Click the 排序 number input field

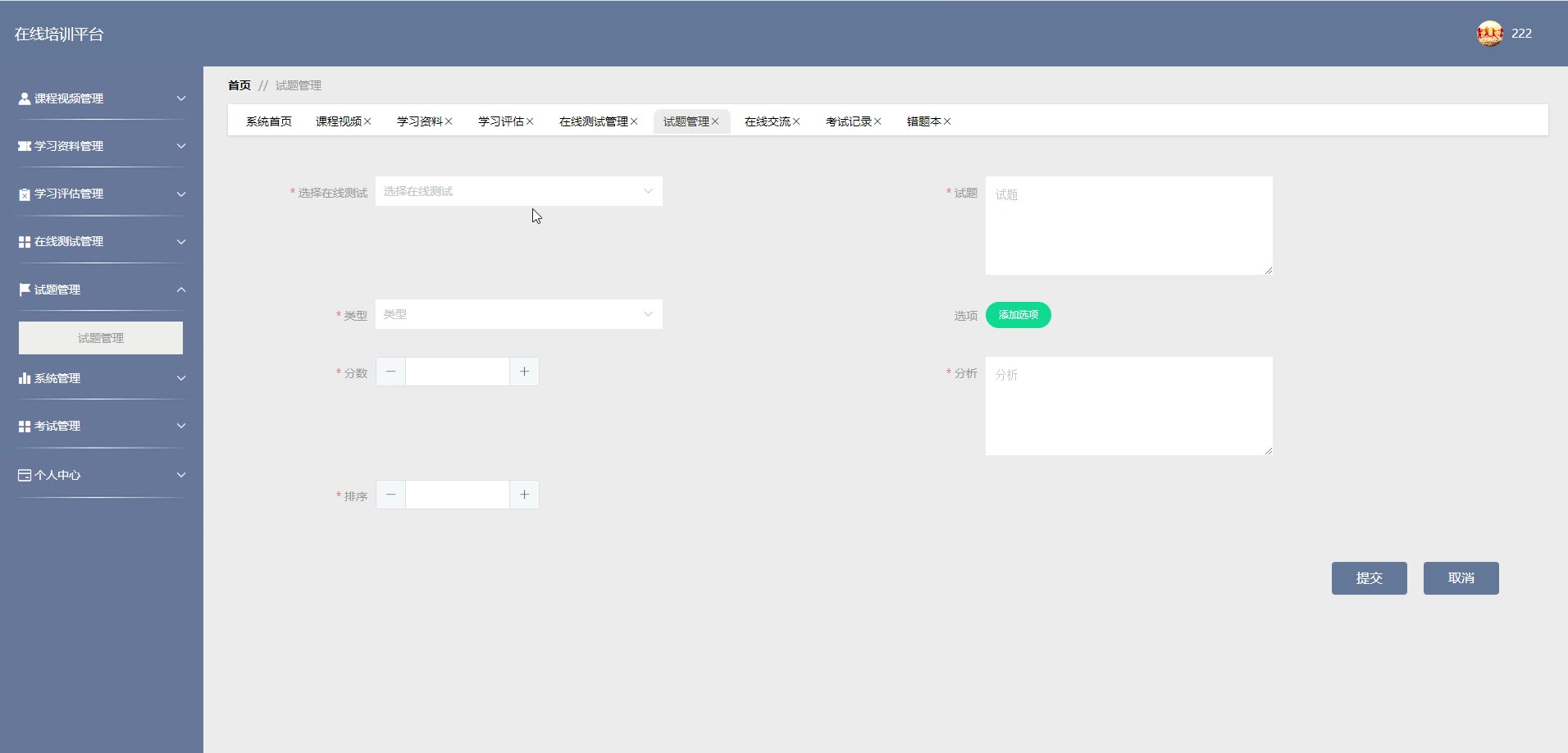click(458, 495)
